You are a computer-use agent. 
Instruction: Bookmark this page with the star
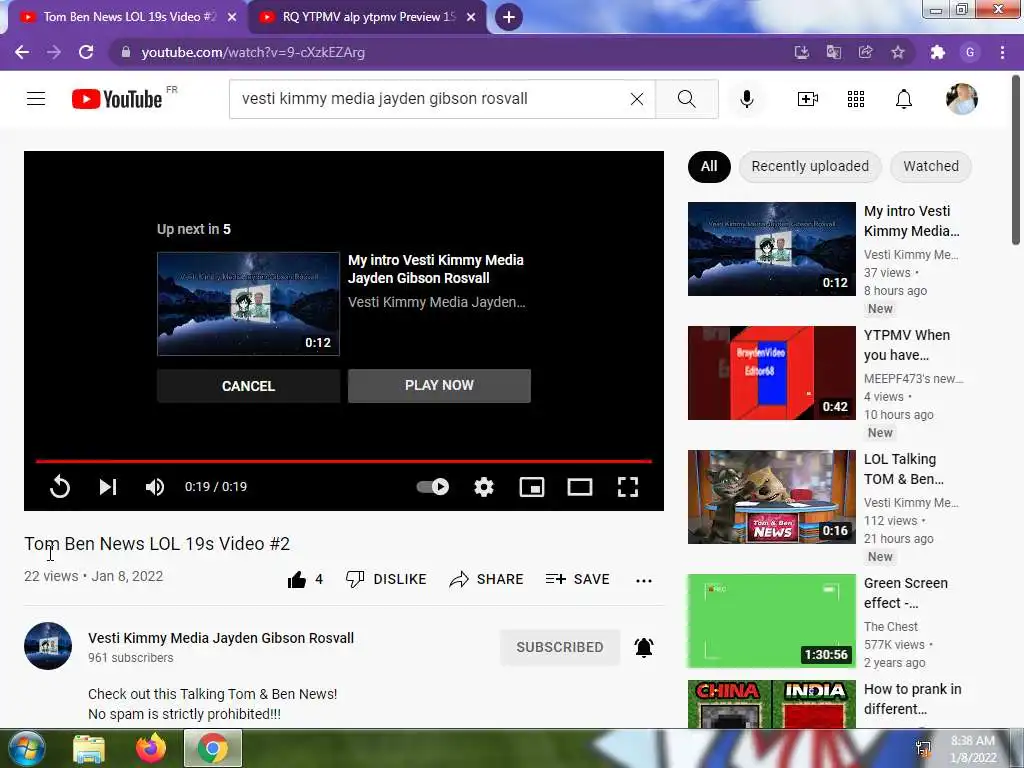(x=898, y=52)
